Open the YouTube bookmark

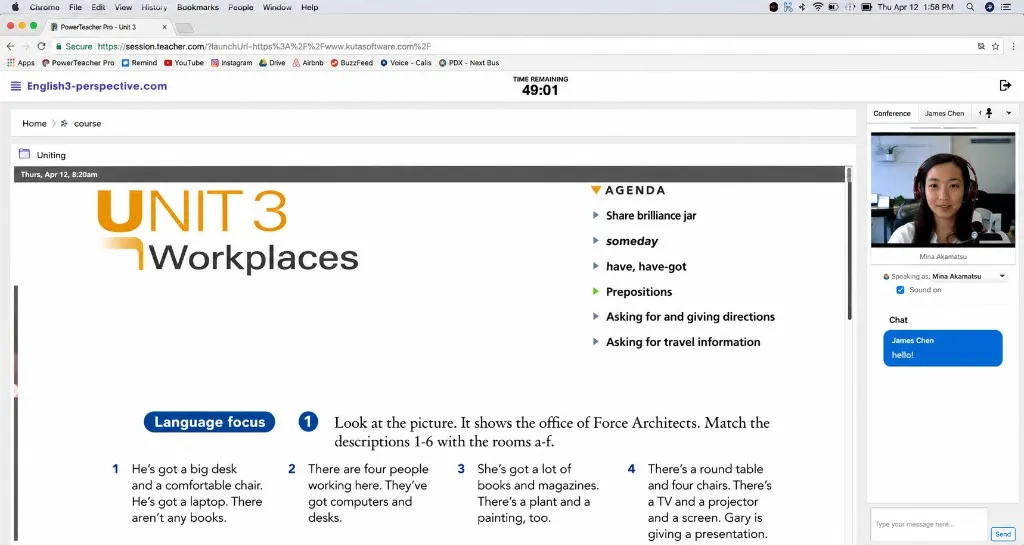coord(184,63)
